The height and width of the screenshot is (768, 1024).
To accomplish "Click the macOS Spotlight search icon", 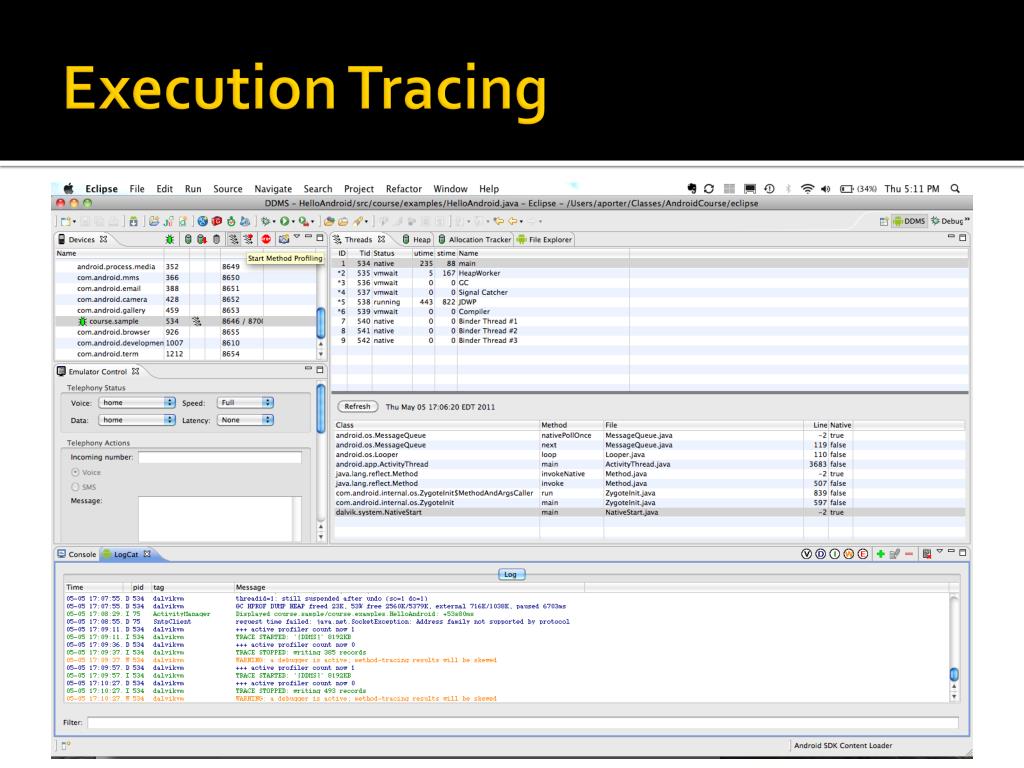I will point(955,189).
